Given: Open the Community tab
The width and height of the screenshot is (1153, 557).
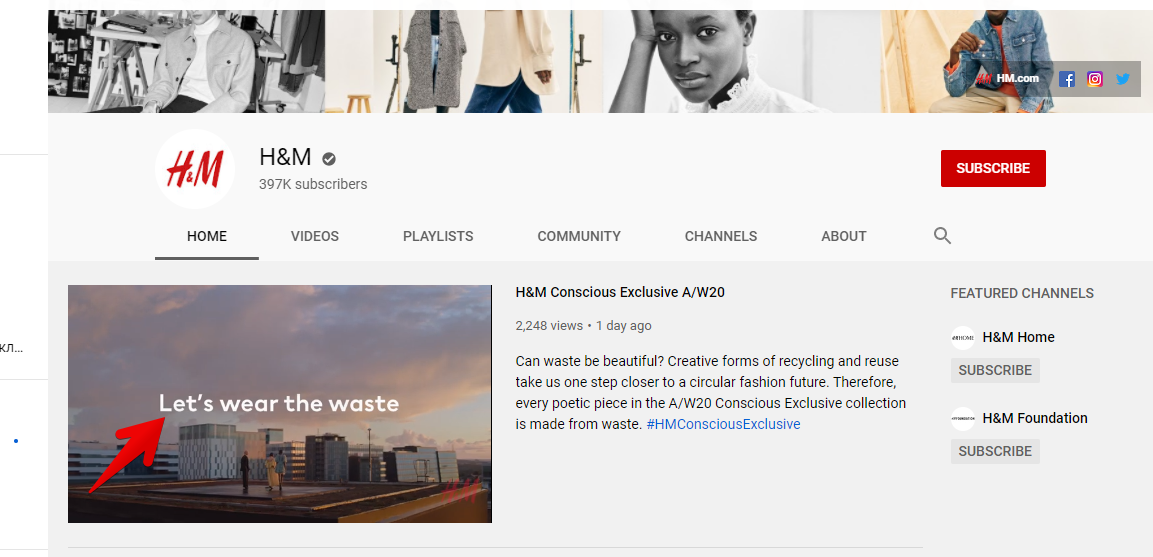Looking at the screenshot, I should [x=579, y=236].
